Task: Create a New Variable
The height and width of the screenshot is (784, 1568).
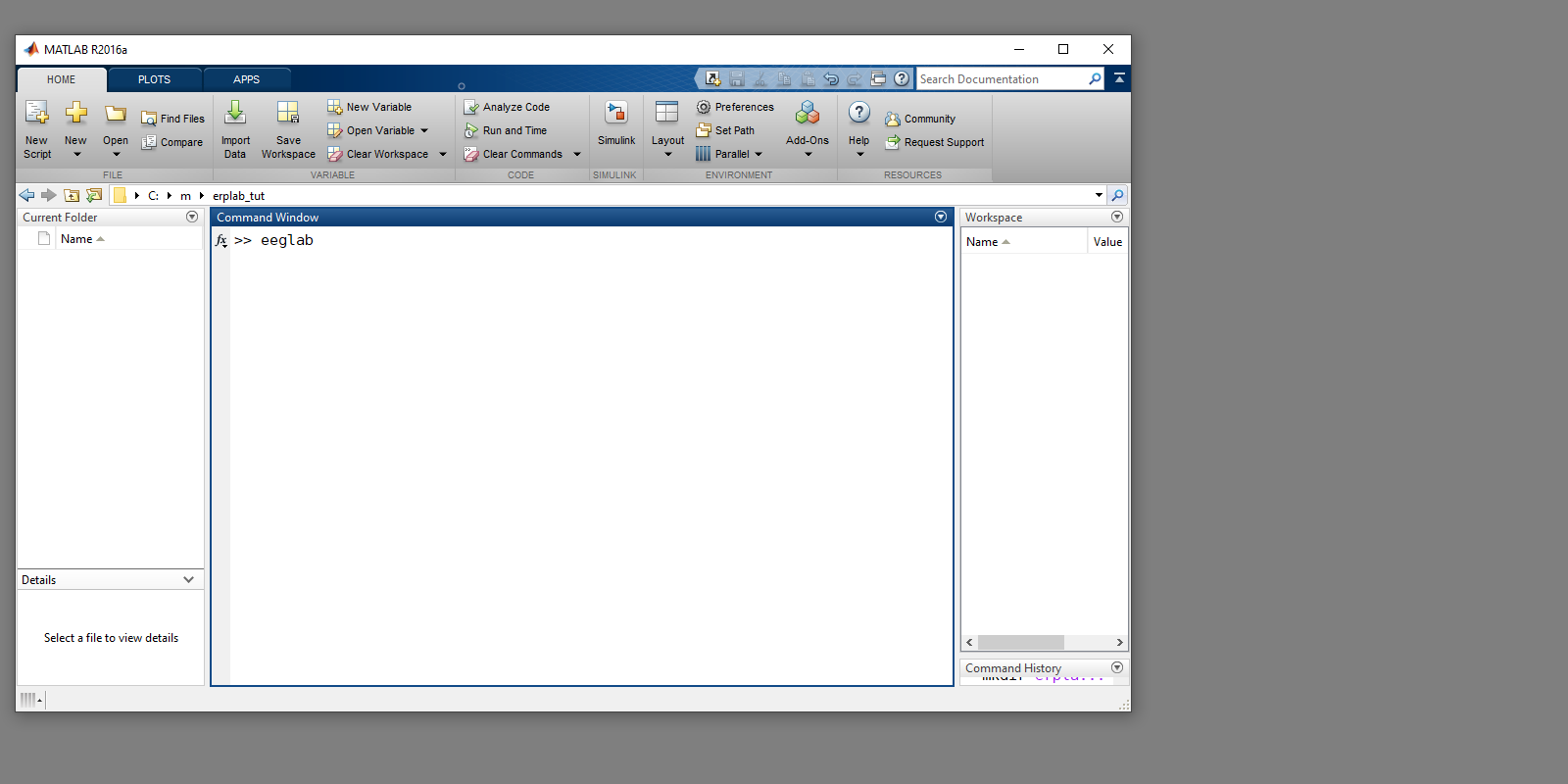Action: [369, 107]
